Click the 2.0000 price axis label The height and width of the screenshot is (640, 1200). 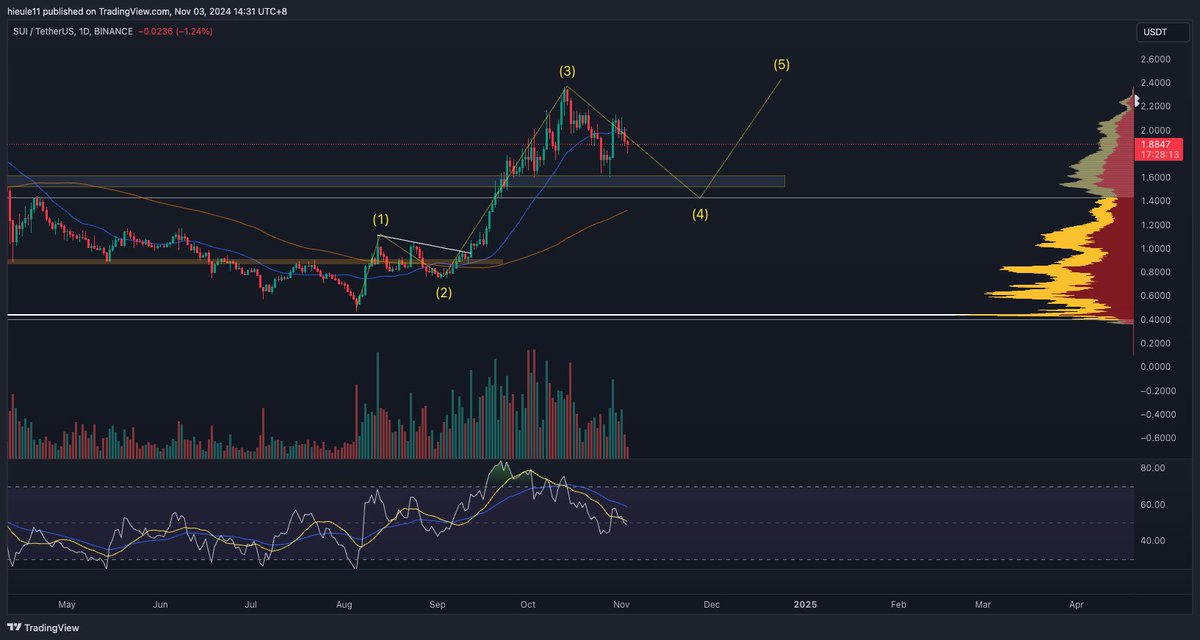click(x=1155, y=130)
